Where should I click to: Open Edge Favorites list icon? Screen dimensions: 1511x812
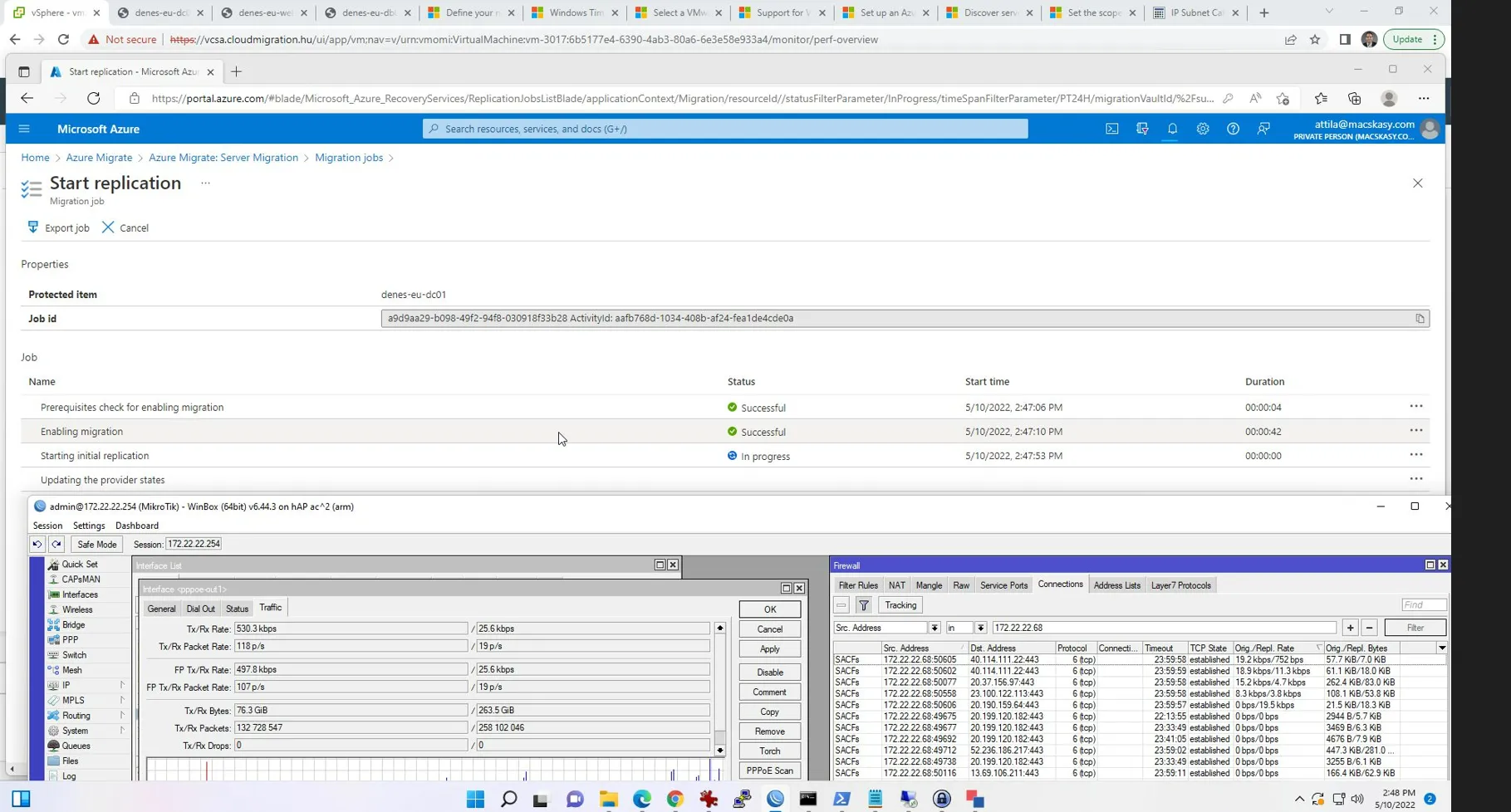[1321, 99]
